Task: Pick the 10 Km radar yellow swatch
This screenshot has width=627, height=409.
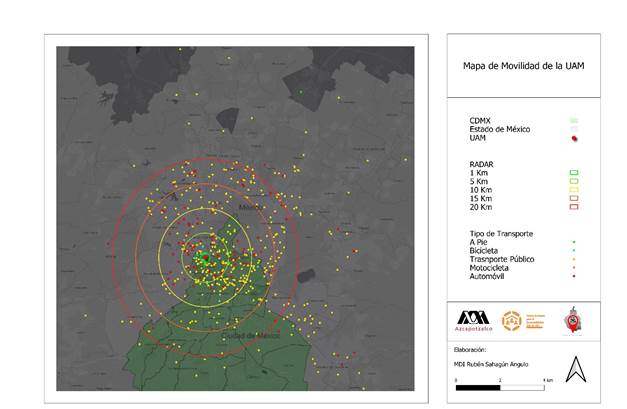Action: (574, 190)
